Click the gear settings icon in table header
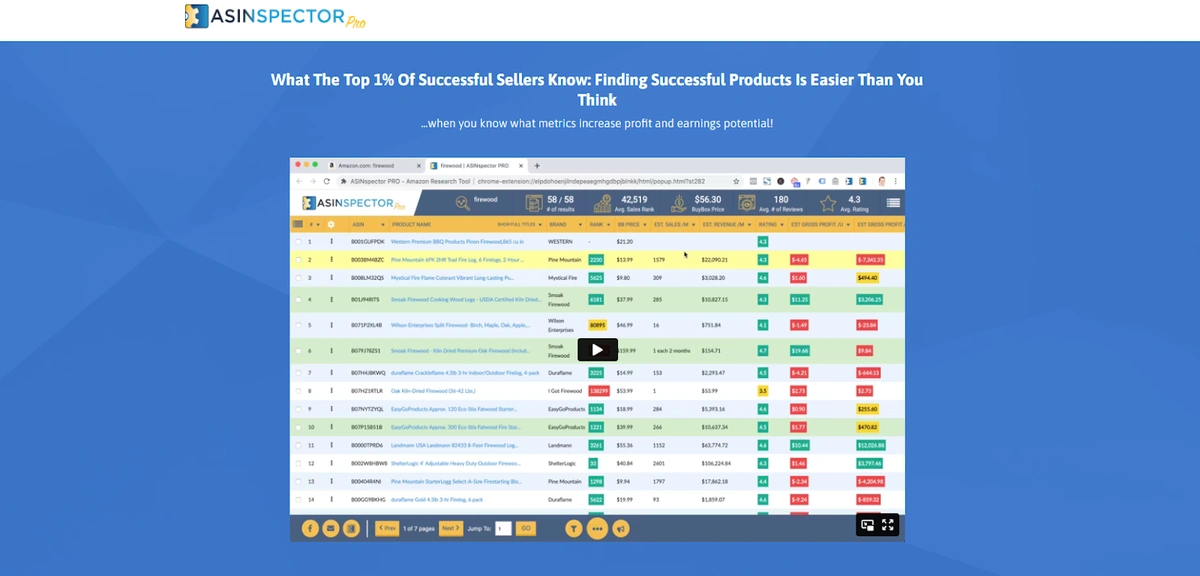 point(331,225)
